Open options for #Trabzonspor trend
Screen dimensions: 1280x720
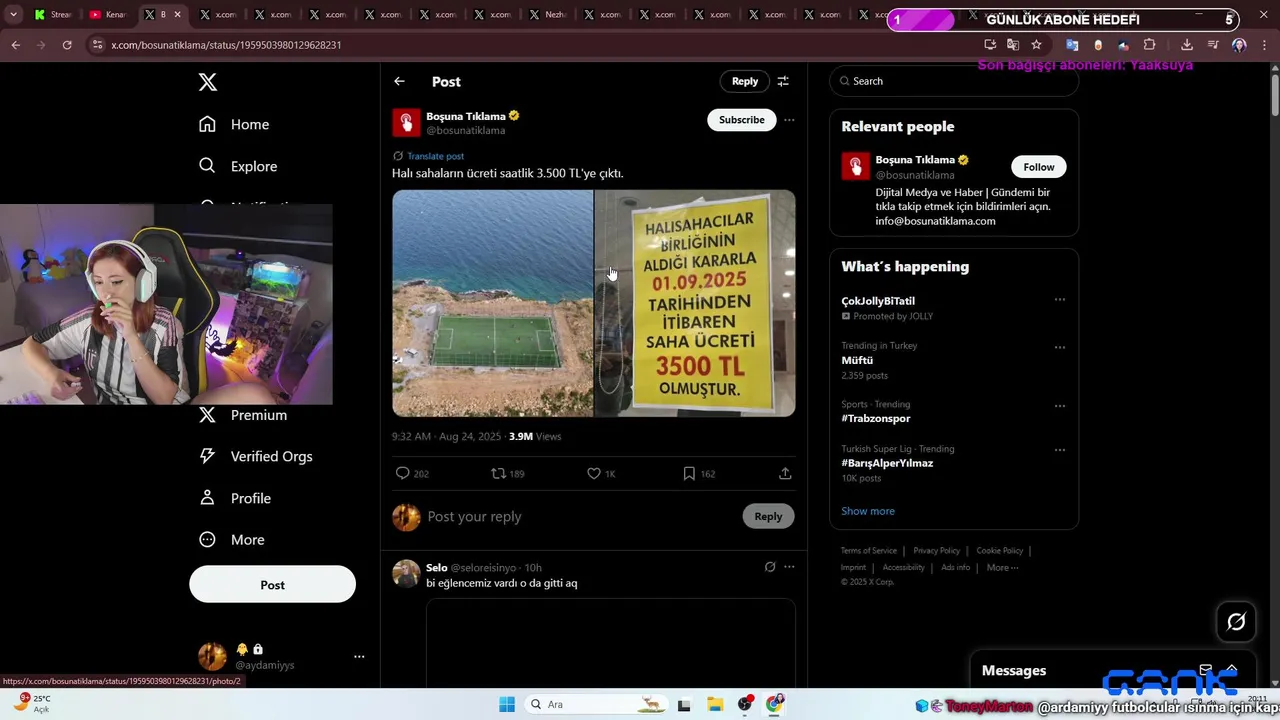click(x=1059, y=406)
